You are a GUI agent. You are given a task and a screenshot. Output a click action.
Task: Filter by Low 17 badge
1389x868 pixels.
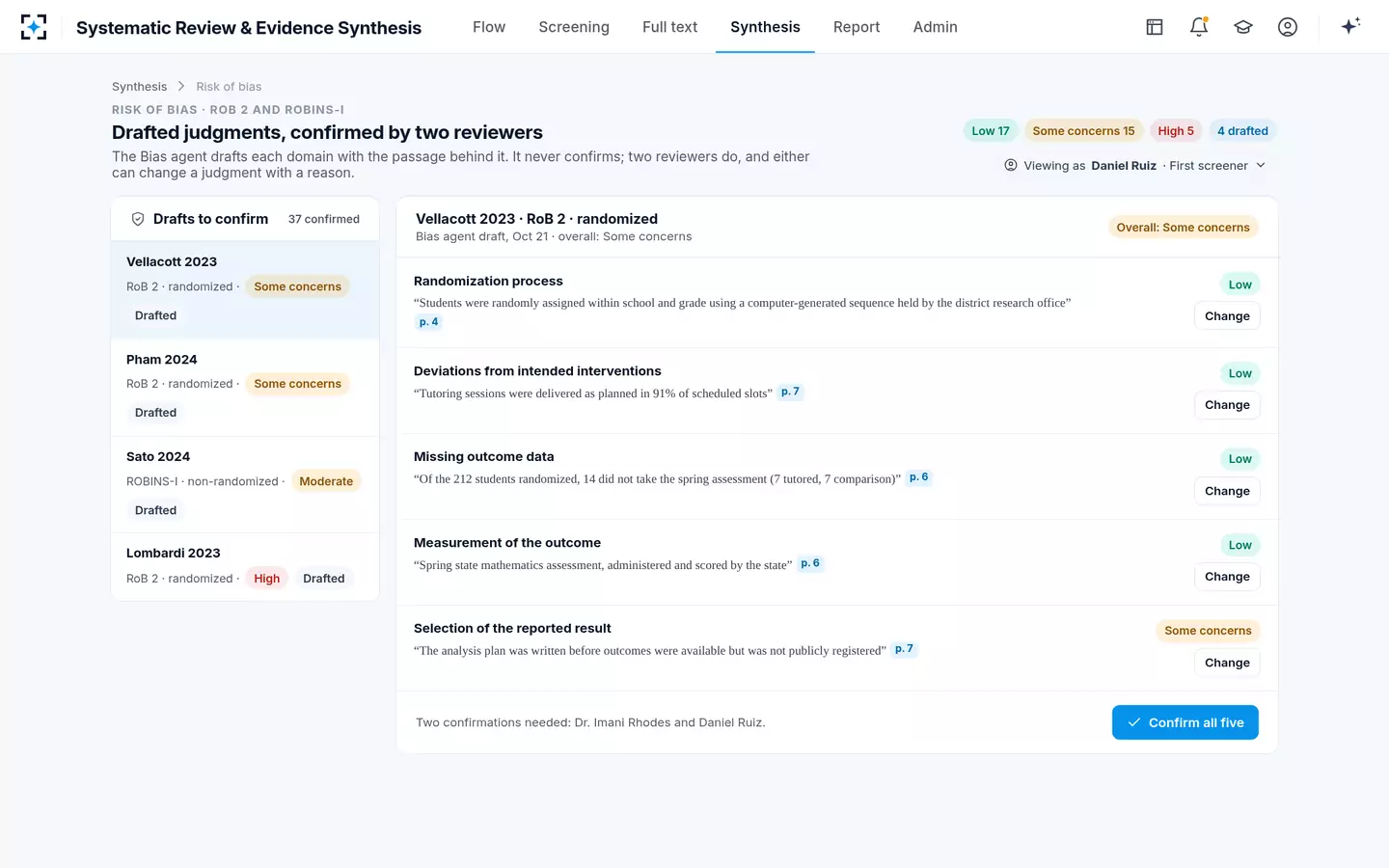point(991,131)
